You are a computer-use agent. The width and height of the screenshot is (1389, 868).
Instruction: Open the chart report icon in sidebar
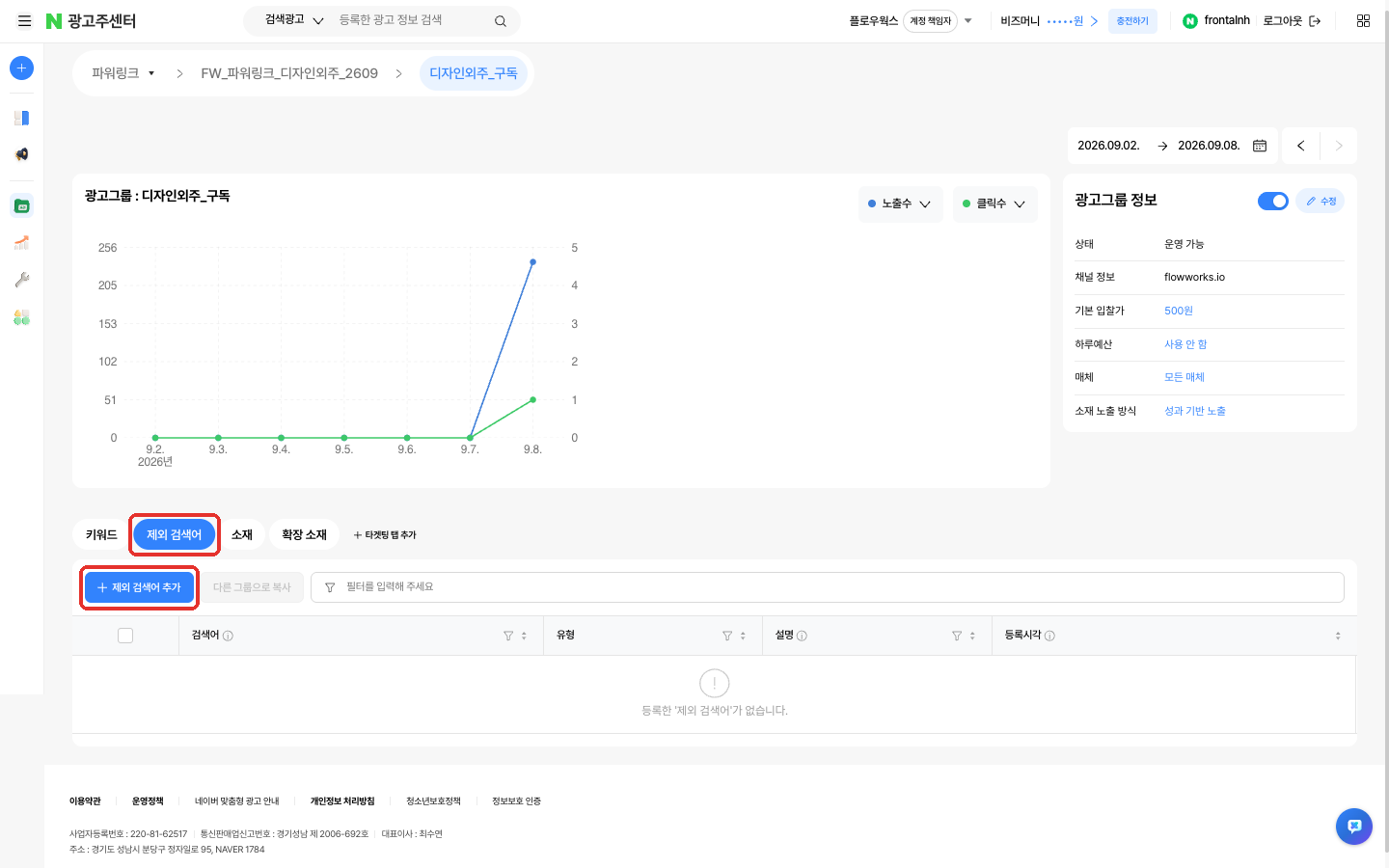point(21,242)
